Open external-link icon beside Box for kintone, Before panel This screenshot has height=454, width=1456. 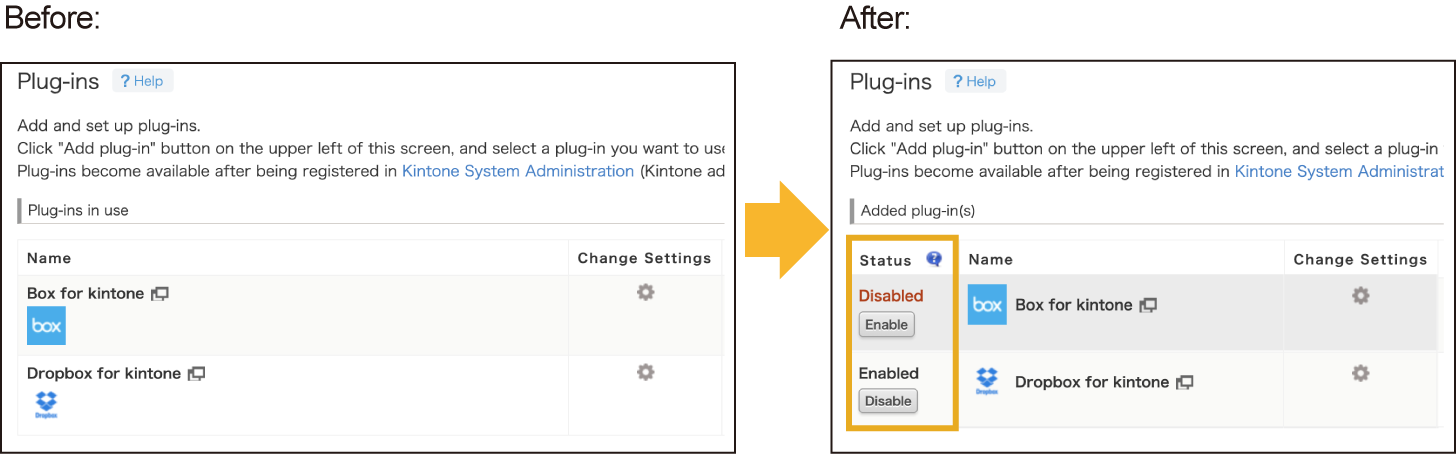pyautogui.click(x=160, y=294)
